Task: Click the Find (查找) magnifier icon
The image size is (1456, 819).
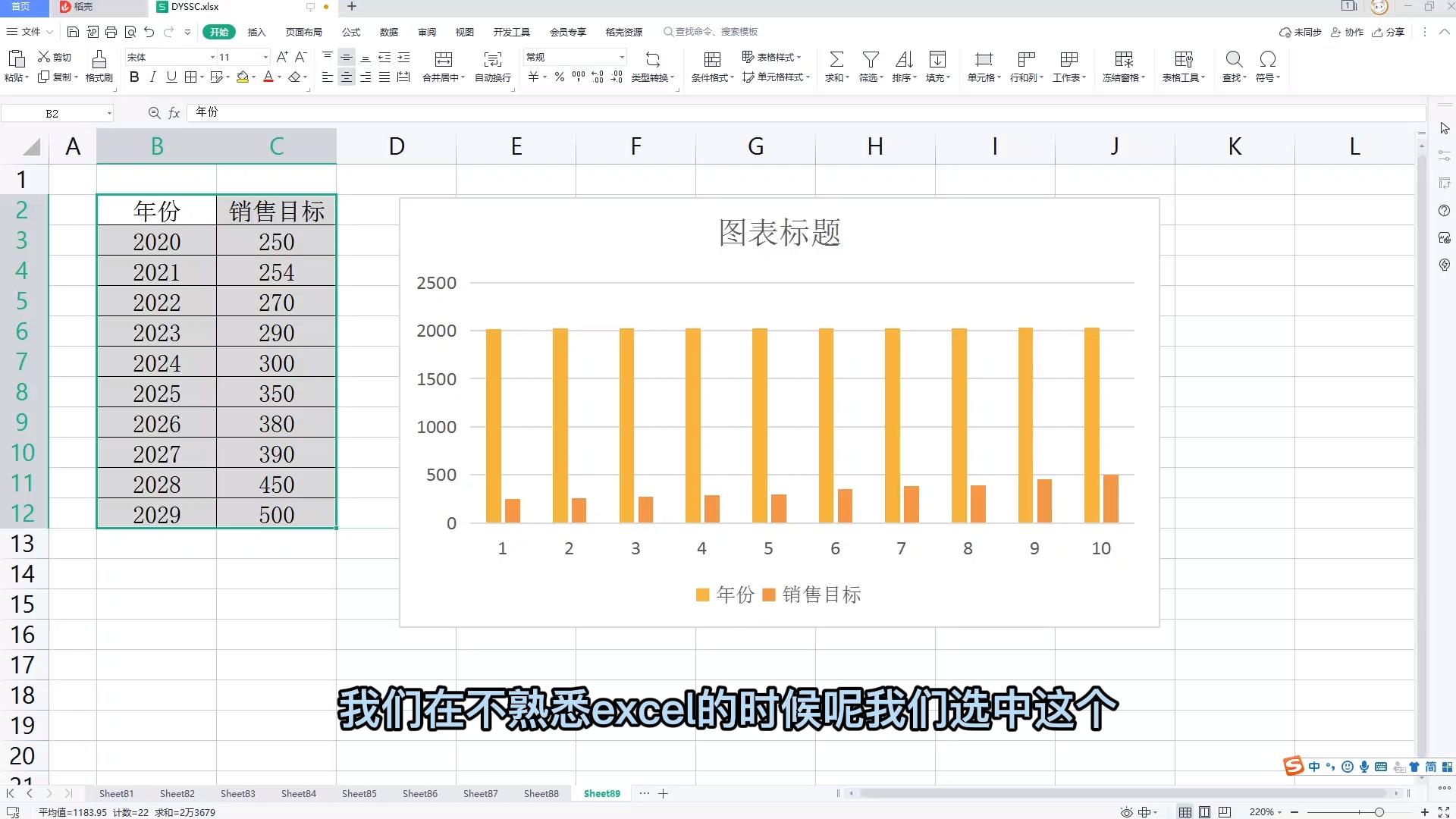Action: click(x=1234, y=59)
